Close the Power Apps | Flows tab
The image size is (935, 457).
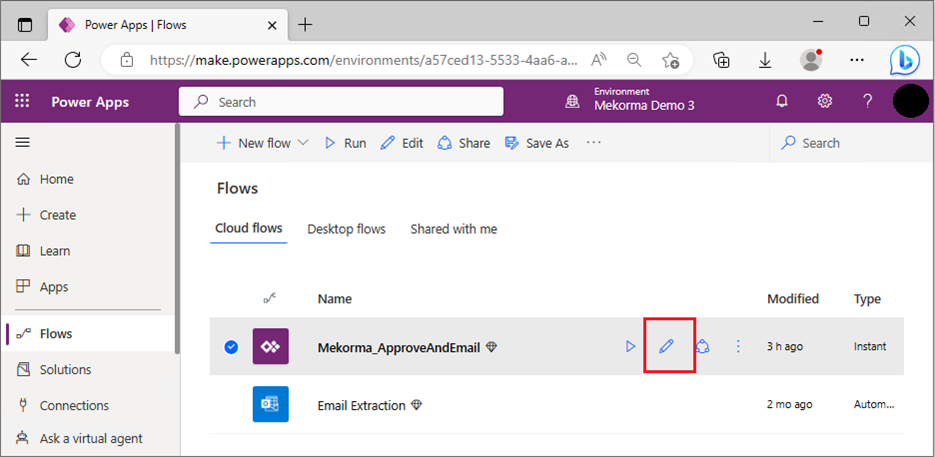click(272, 25)
